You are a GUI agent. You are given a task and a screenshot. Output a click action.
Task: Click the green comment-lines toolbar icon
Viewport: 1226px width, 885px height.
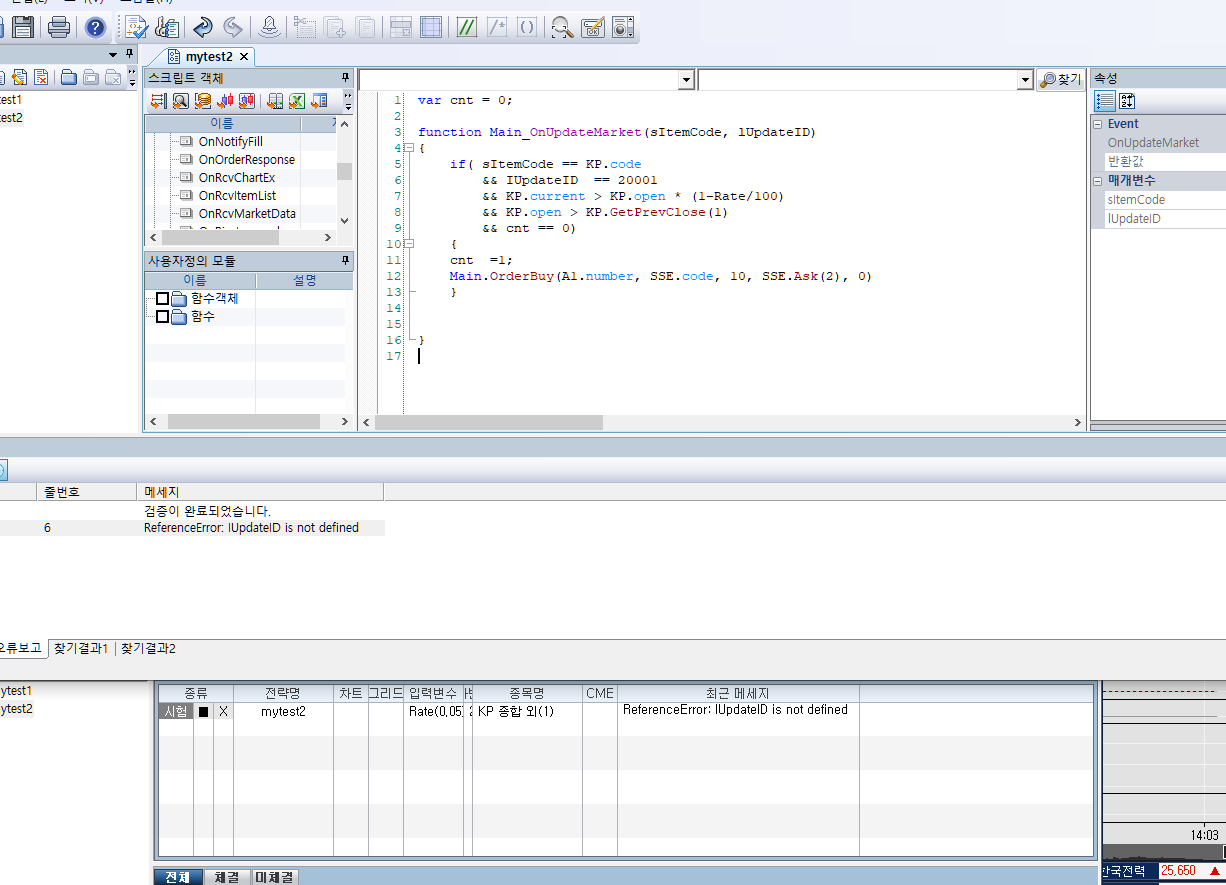click(x=466, y=27)
